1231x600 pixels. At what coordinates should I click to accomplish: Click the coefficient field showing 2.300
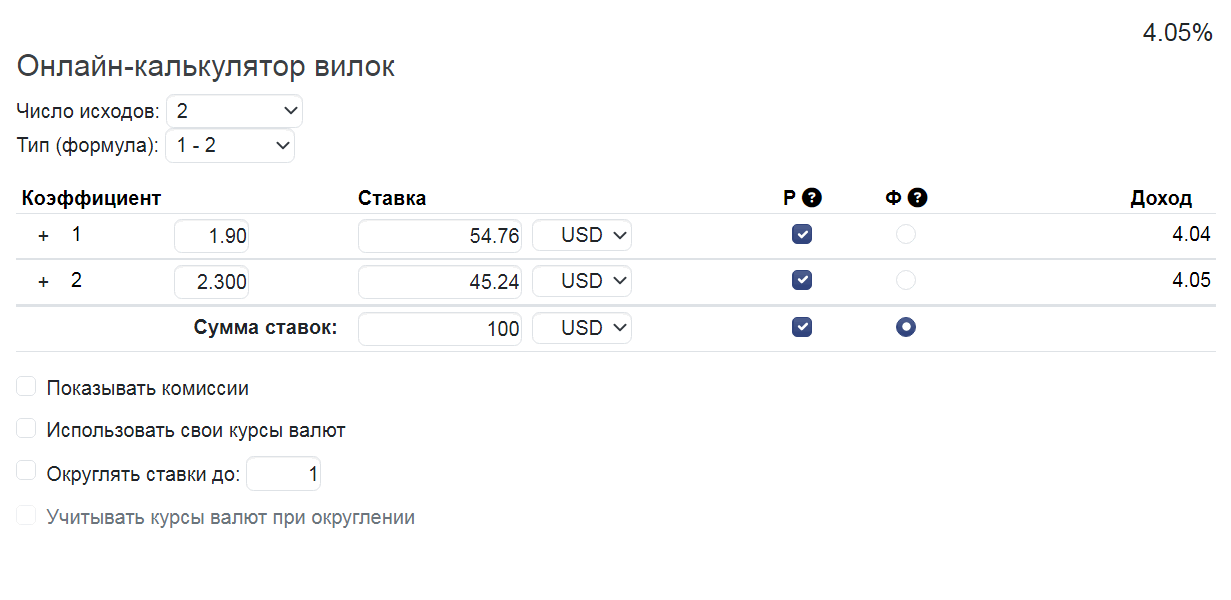(212, 282)
